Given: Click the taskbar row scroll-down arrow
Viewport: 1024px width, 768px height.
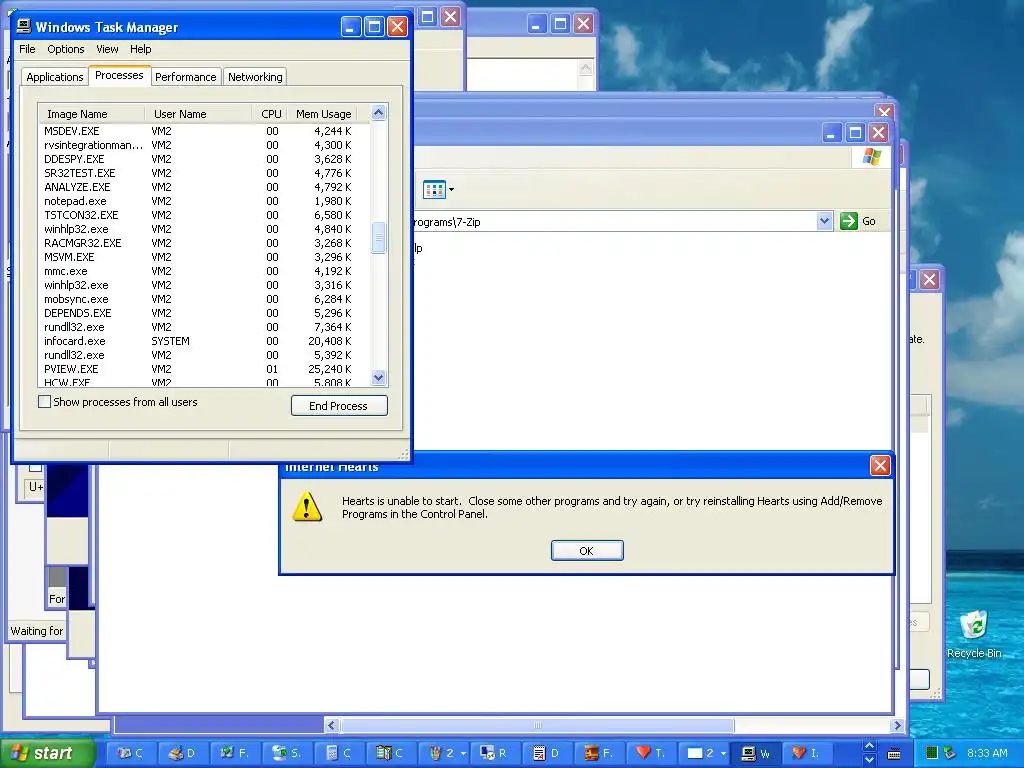Looking at the screenshot, I should [869, 760].
